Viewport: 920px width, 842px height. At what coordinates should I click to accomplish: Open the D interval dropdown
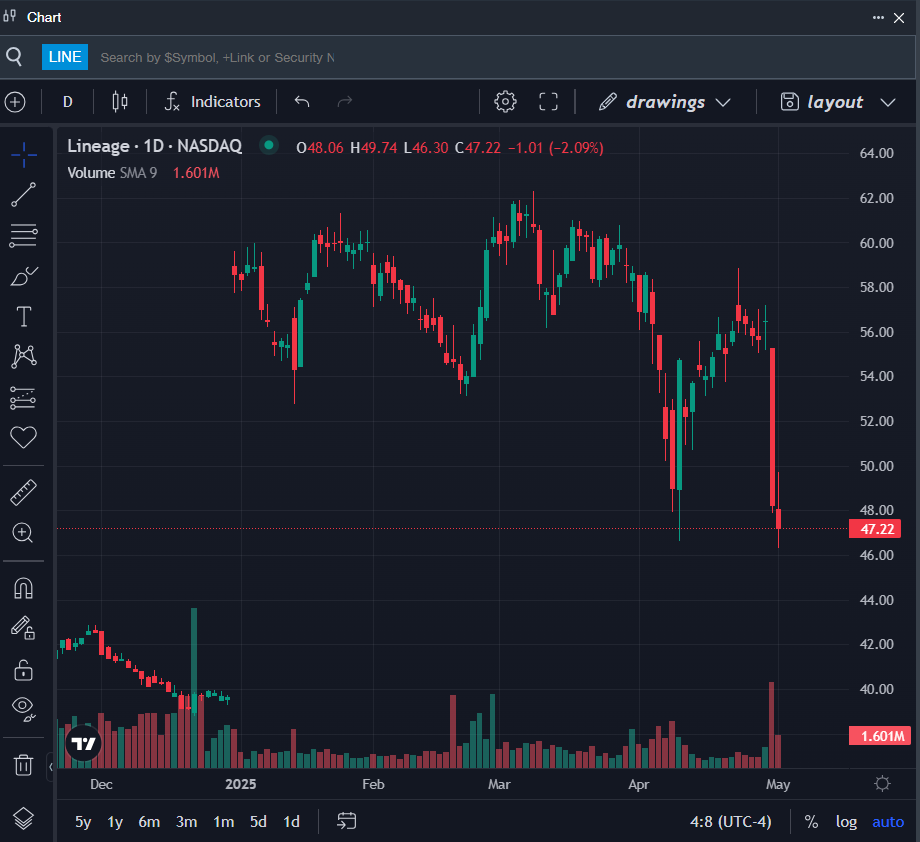click(68, 102)
